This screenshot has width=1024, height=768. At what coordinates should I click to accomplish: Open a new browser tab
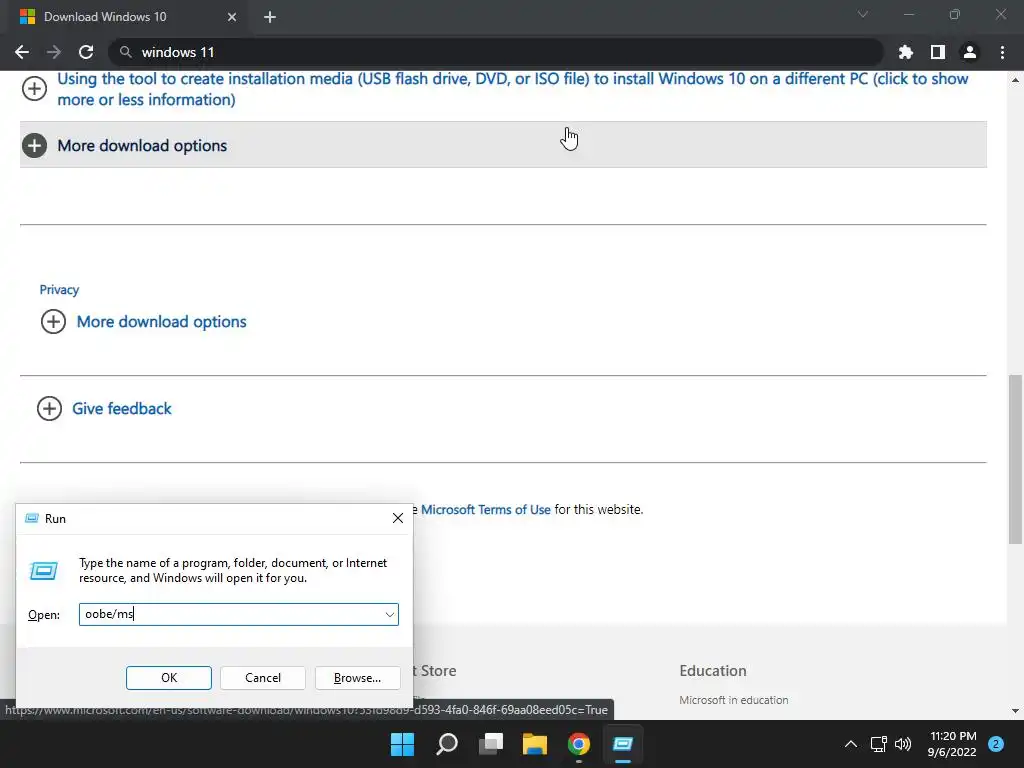pos(270,17)
